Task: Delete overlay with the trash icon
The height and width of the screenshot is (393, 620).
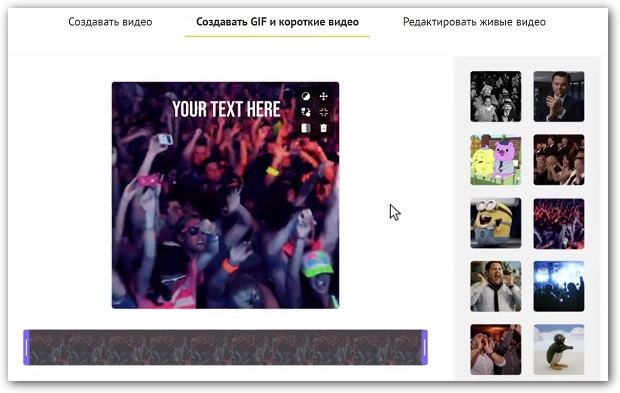Action: 323,128
